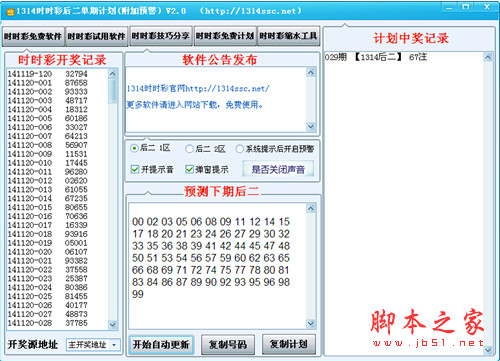The image size is (500, 361).
Task: Select draw record 141120-008 56907
Action: pyautogui.click(x=48, y=145)
